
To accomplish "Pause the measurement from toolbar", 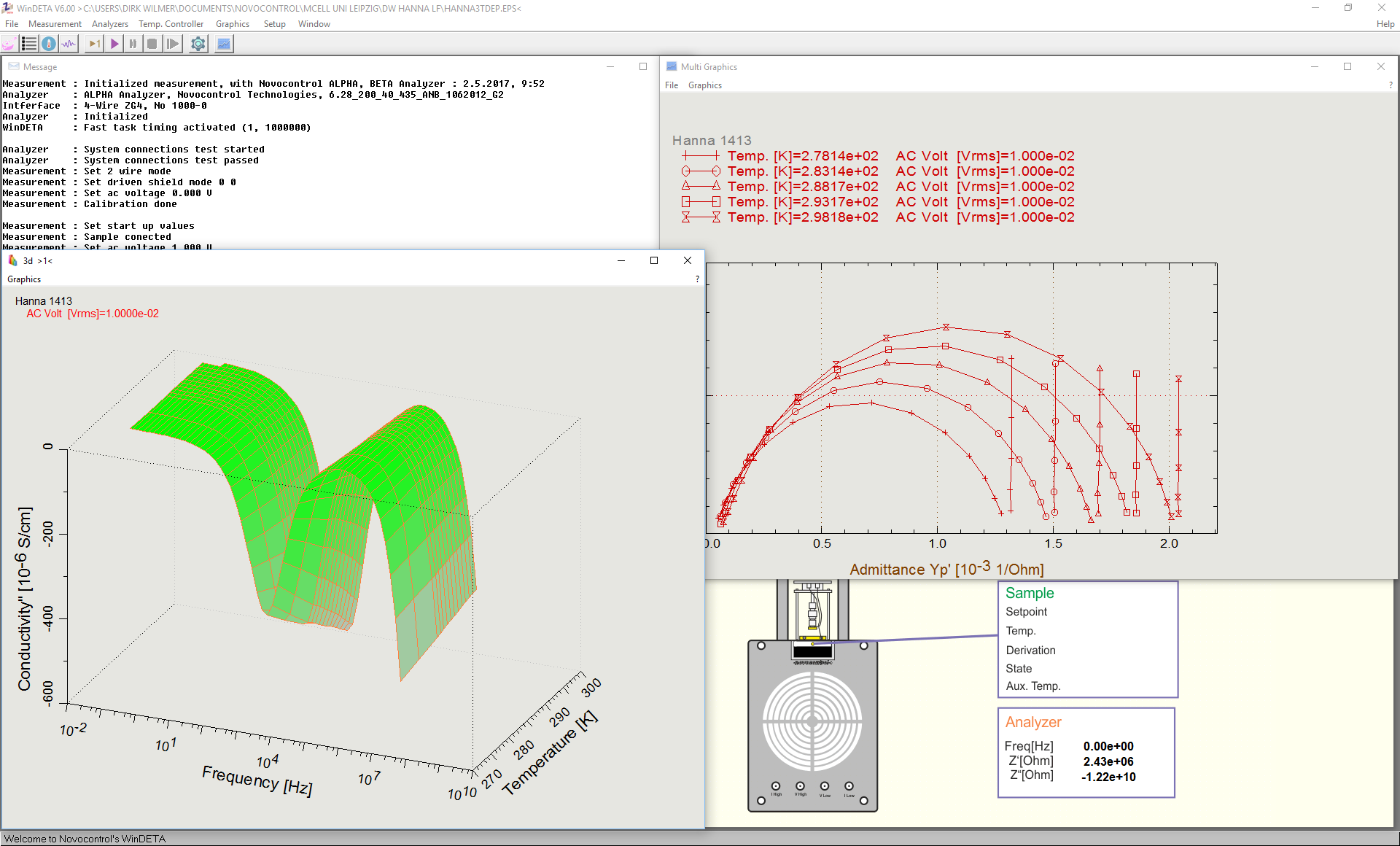I will pos(133,44).
